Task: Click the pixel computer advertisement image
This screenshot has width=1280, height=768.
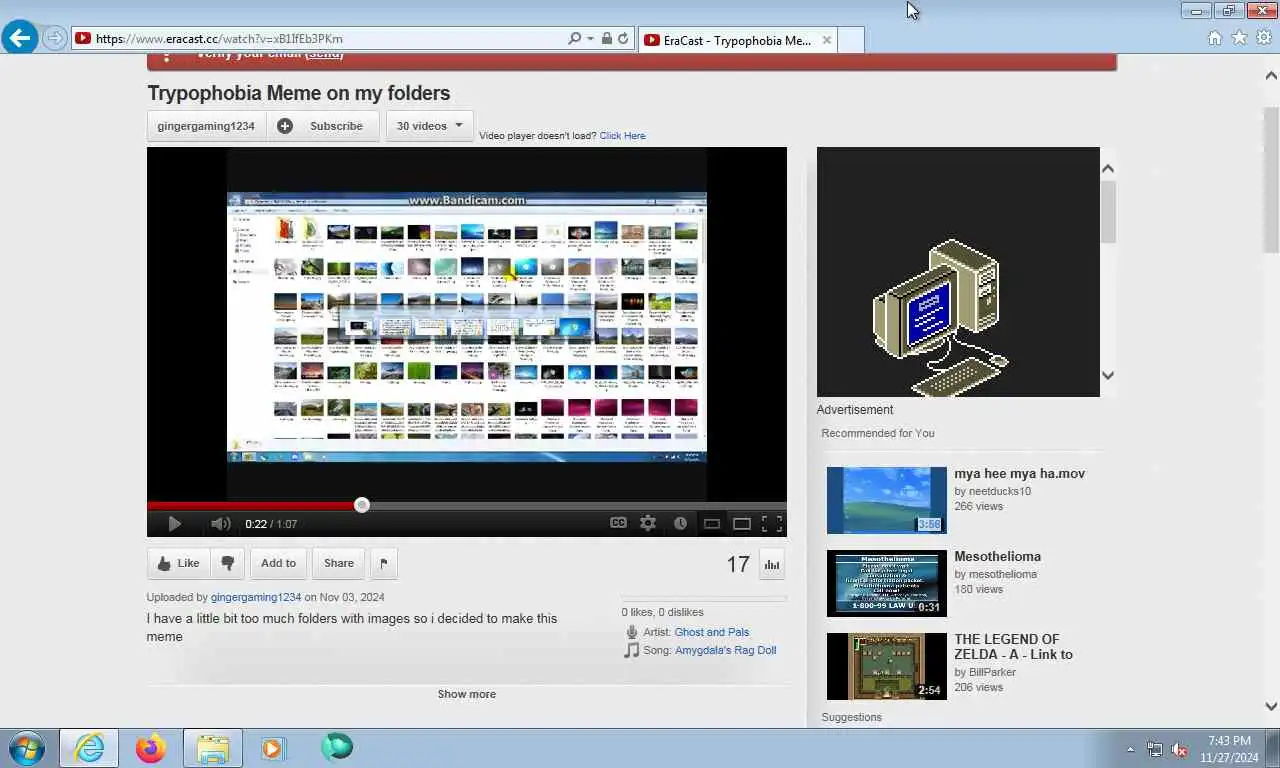Action: point(958,272)
